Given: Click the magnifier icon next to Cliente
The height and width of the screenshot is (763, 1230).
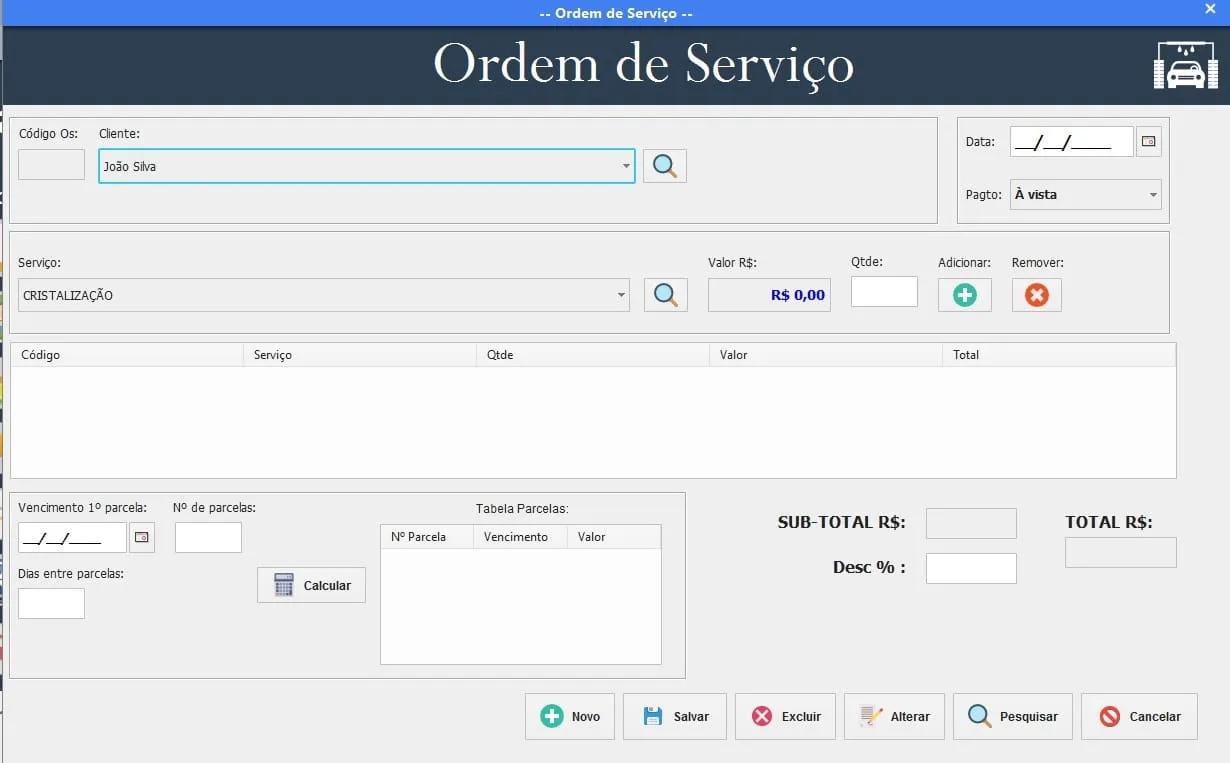Looking at the screenshot, I should (x=664, y=166).
